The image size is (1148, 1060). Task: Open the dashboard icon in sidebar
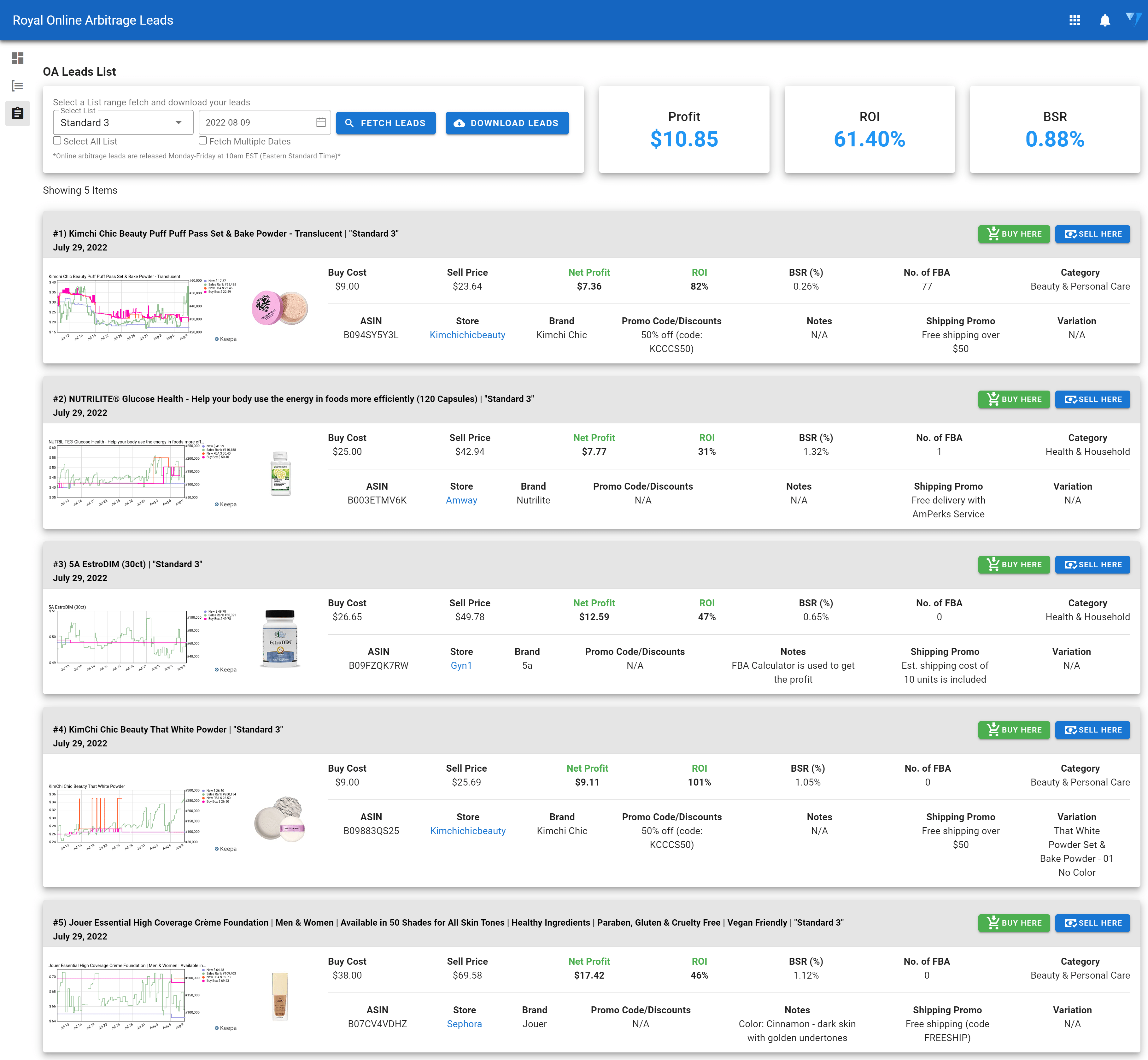point(18,58)
